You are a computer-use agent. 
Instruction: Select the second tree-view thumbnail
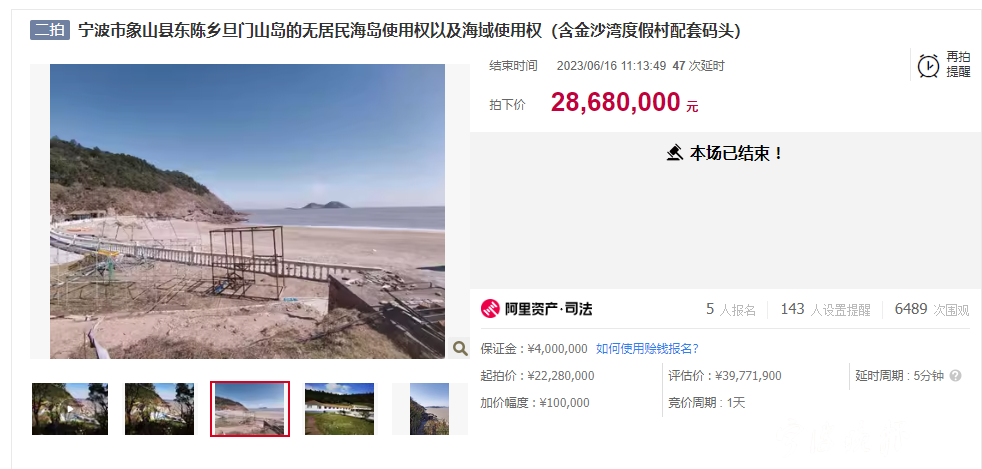[159, 409]
